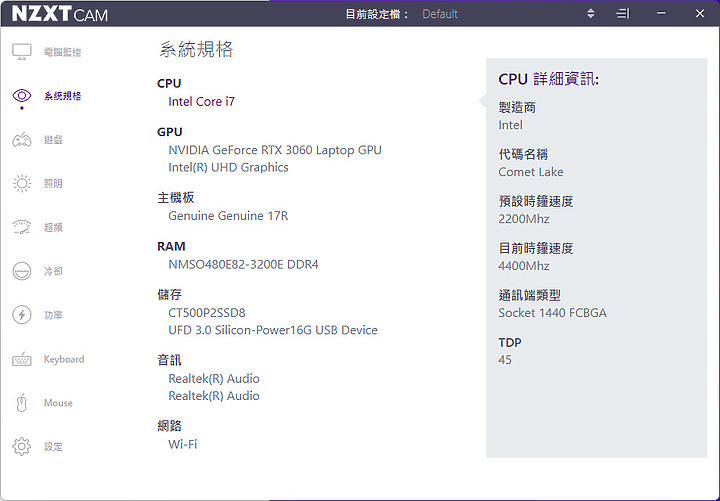Viewport: 720px width, 501px height.
Task: Click the Comet Lake code name value
Action: 531,172
